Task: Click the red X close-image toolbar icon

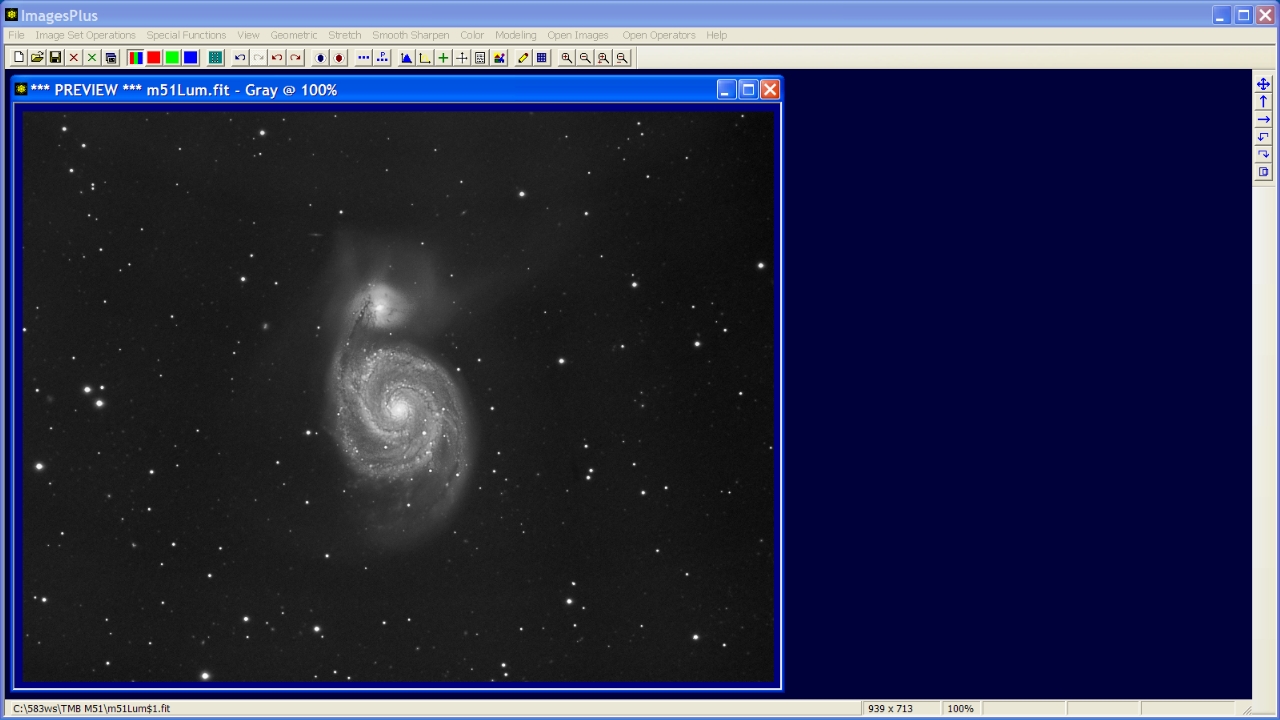Action: pyautogui.click(x=74, y=58)
